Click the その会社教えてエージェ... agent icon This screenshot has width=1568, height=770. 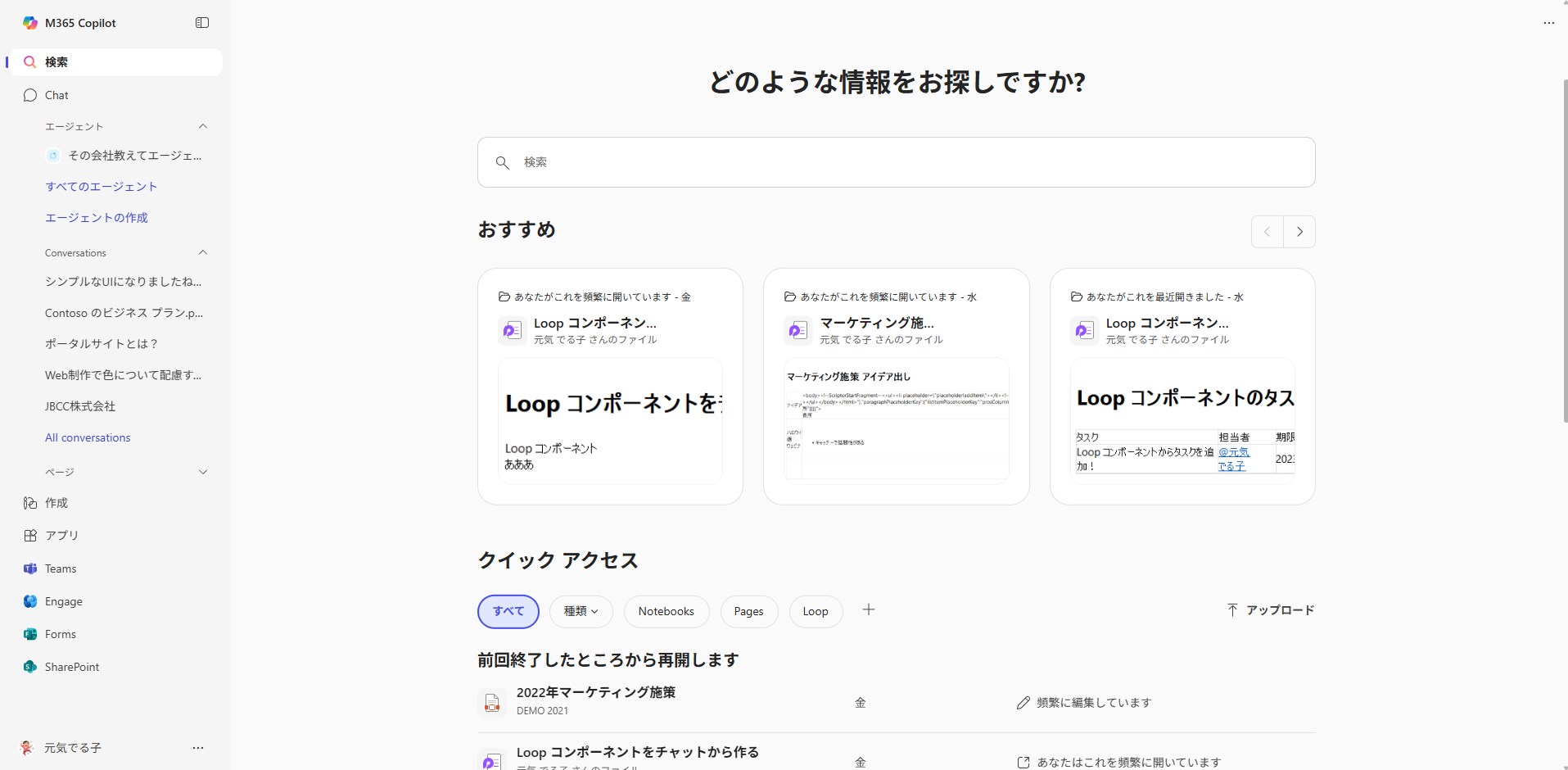tap(53, 156)
